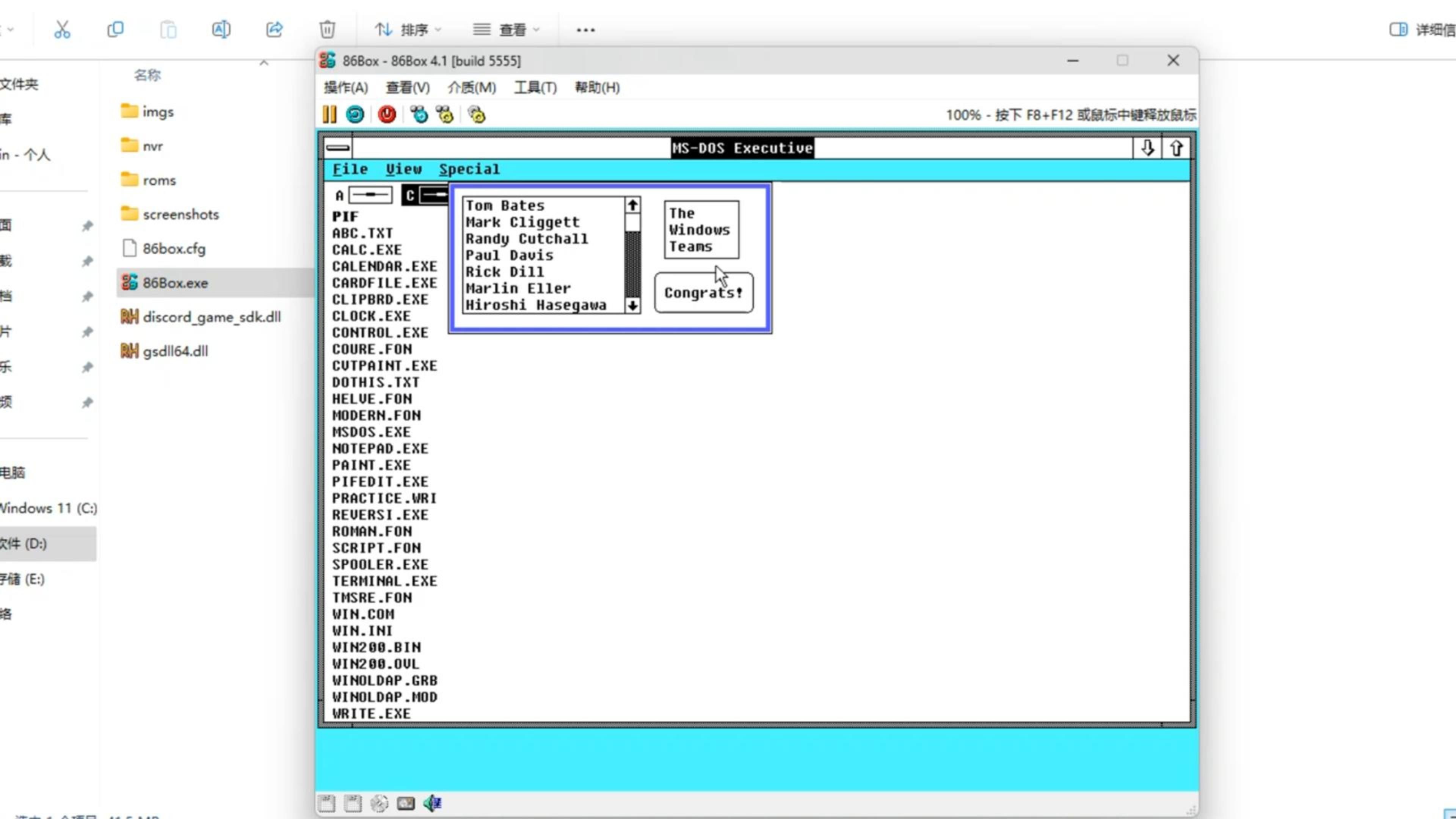Open the 排序 sort dropdown
The image size is (1456, 819).
[x=408, y=30]
